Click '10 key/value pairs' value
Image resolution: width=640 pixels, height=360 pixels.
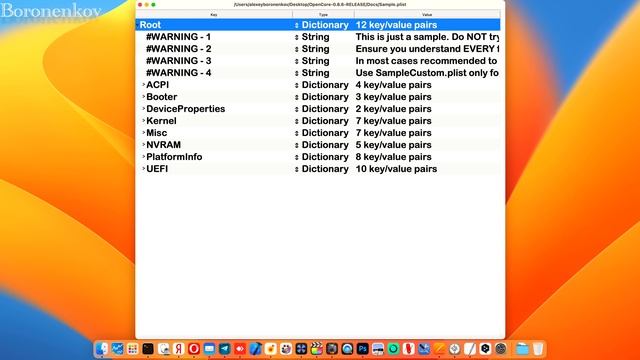coord(396,169)
